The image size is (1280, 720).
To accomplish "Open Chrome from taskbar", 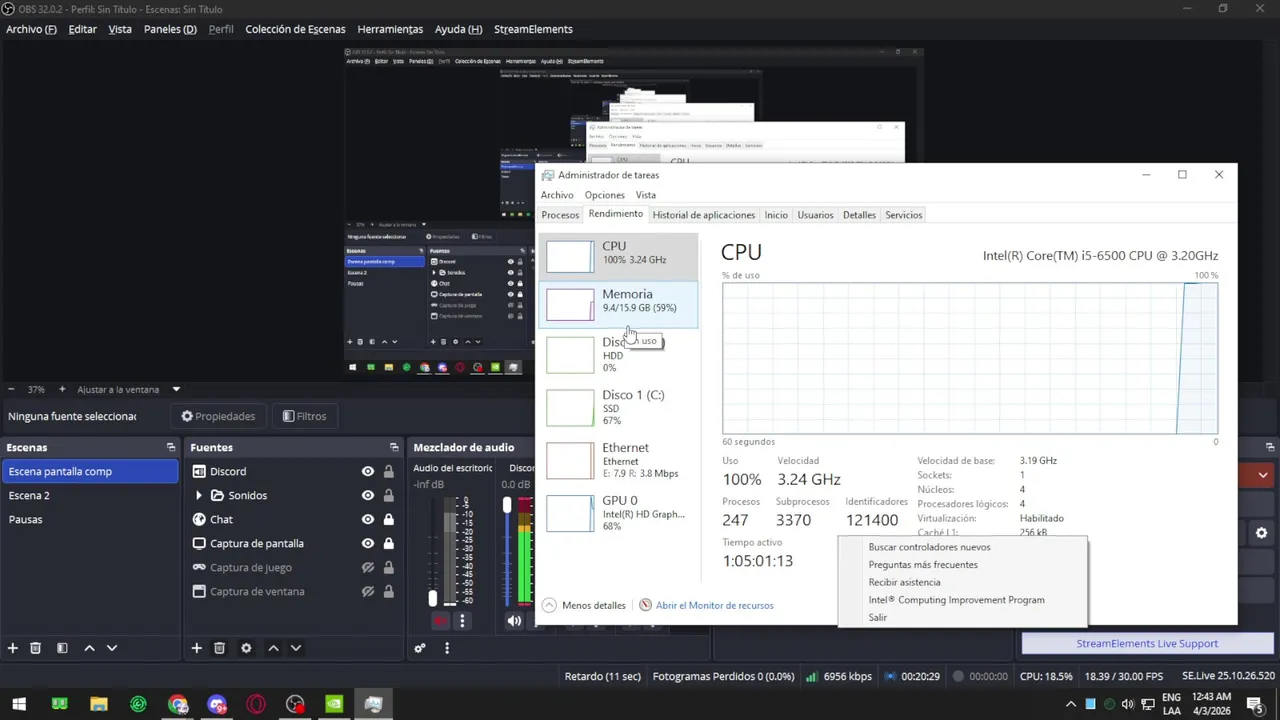I will [178, 704].
